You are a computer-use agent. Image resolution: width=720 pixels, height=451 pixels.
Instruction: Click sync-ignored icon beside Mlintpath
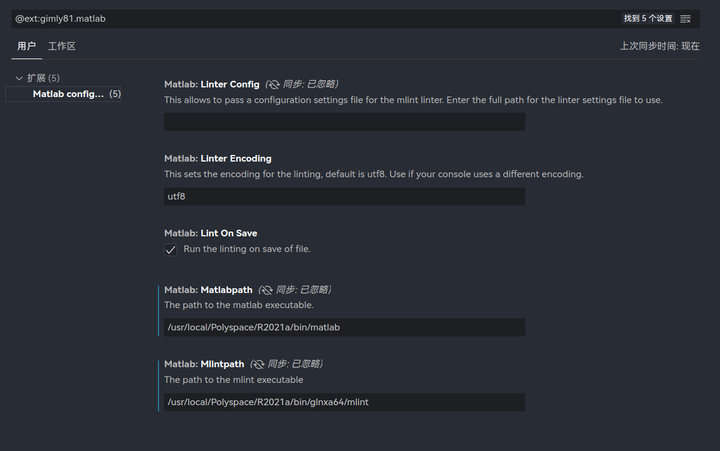click(260, 364)
